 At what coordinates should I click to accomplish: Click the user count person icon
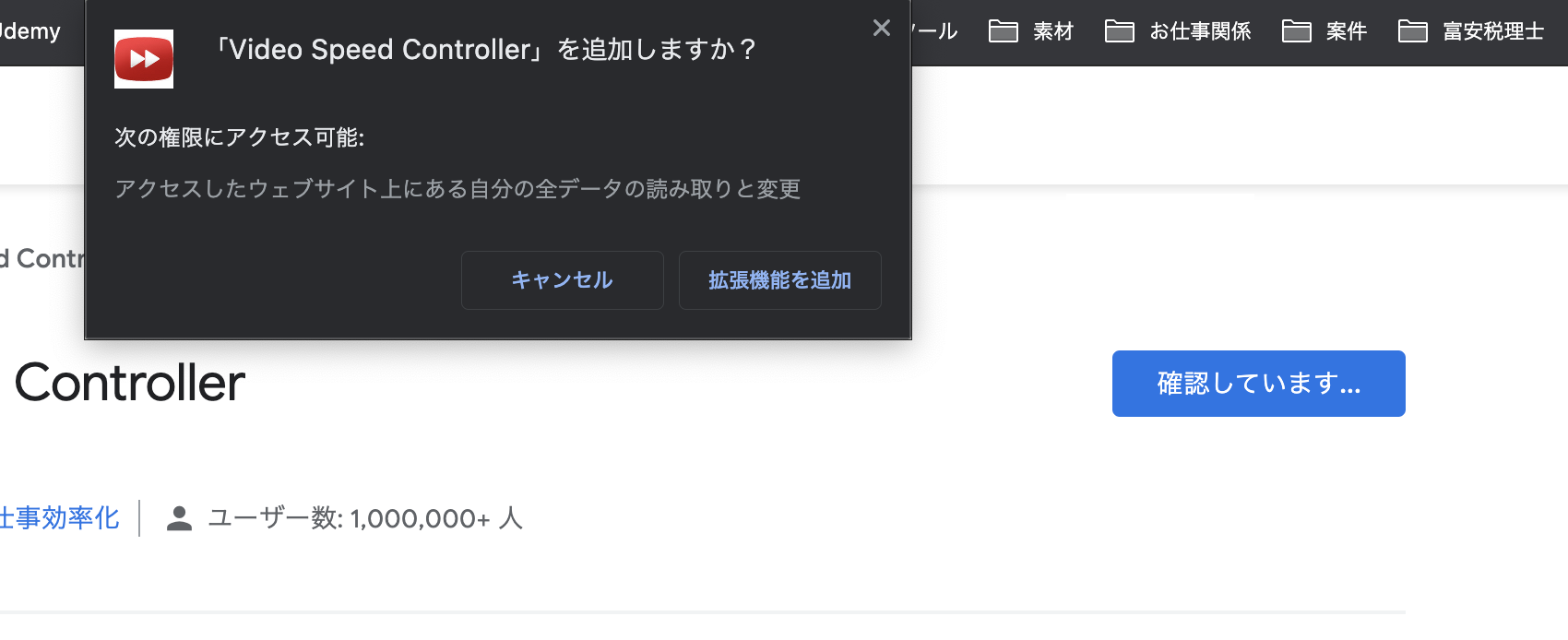179,518
